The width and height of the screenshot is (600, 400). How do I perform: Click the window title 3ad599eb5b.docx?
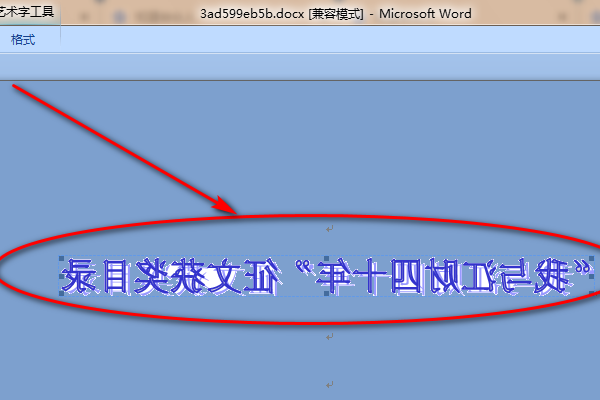[252, 14]
